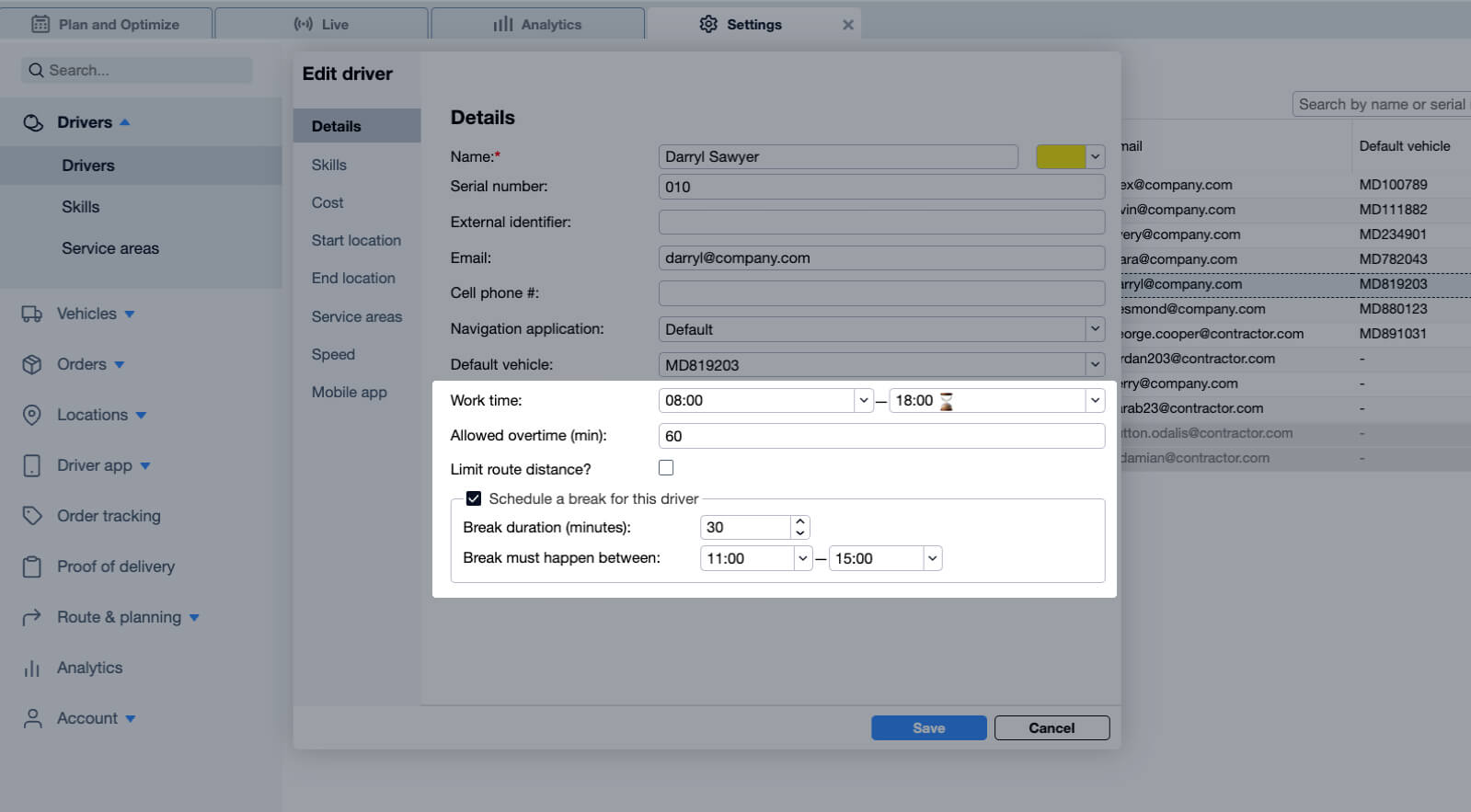Click the Locations pin icon
Viewport: 1471px width, 812px height.
point(32,416)
